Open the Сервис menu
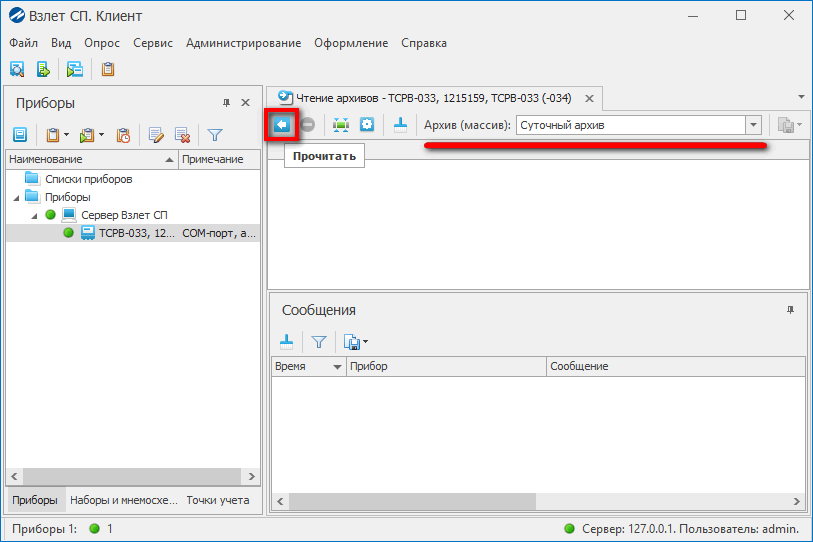The image size is (813, 542). point(153,43)
